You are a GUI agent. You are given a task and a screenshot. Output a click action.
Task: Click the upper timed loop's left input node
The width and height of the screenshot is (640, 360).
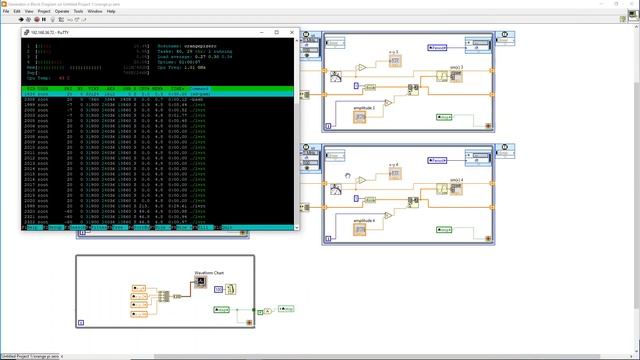(311, 46)
